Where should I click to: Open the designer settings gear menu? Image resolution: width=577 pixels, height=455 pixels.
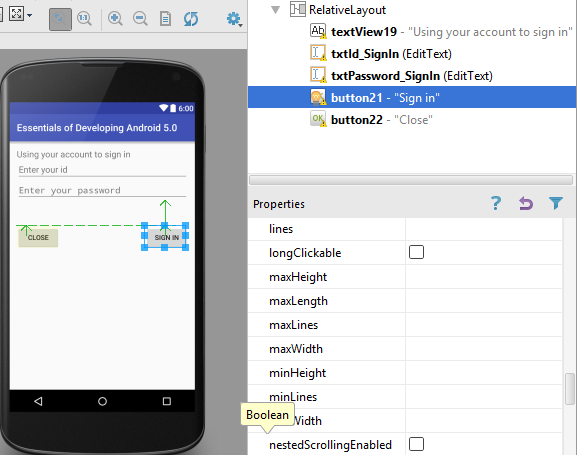click(234, 18)
